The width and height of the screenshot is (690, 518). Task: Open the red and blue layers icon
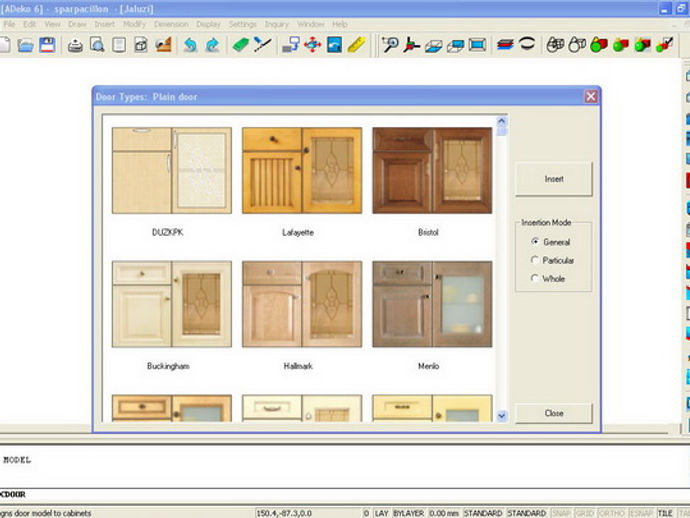tap(505, 45)
